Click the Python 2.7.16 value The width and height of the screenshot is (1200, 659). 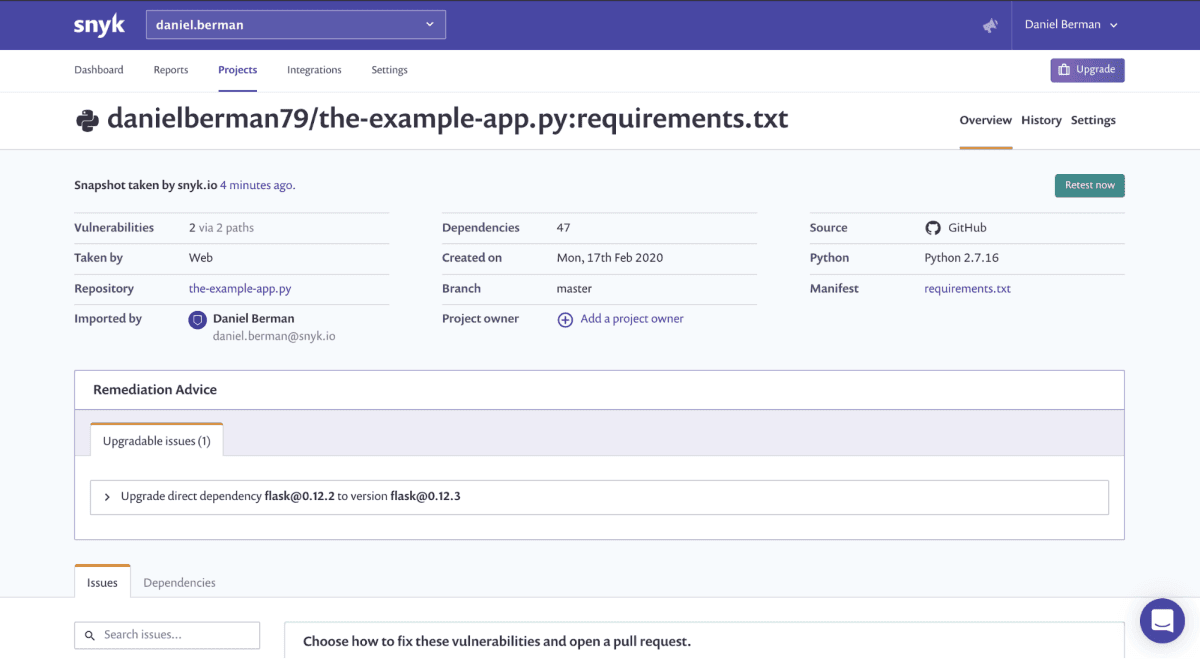coord(962,258)
